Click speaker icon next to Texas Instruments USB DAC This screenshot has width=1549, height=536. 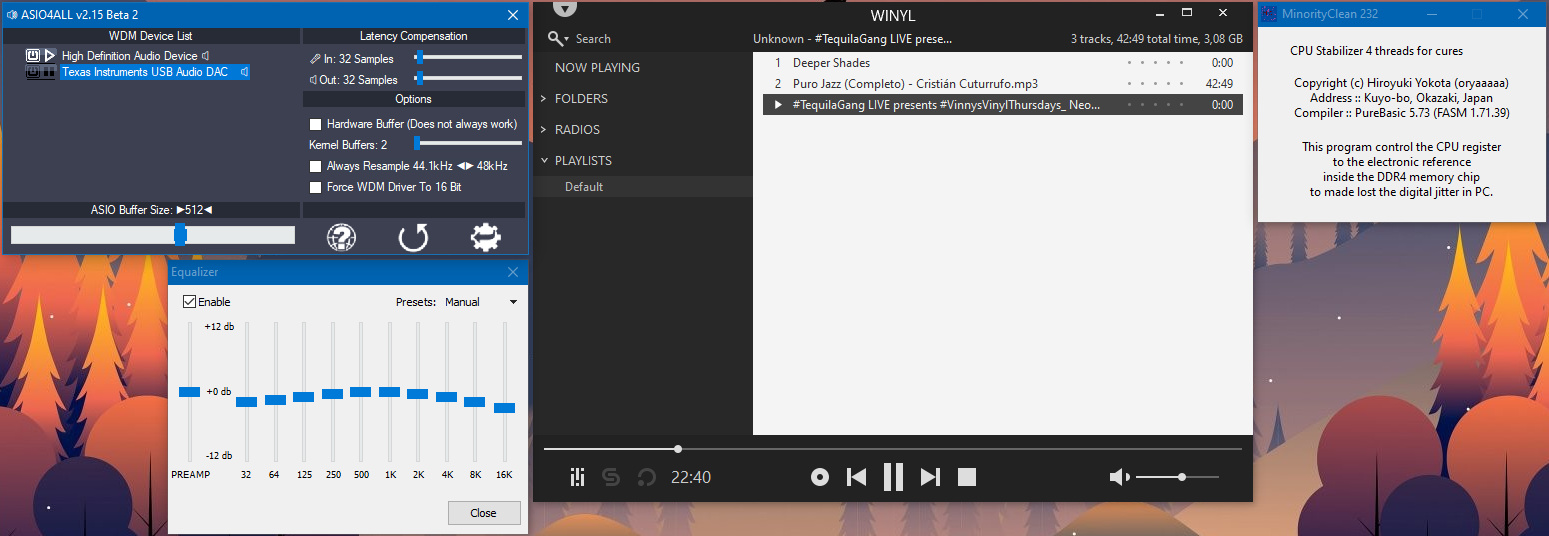(244, 72)
